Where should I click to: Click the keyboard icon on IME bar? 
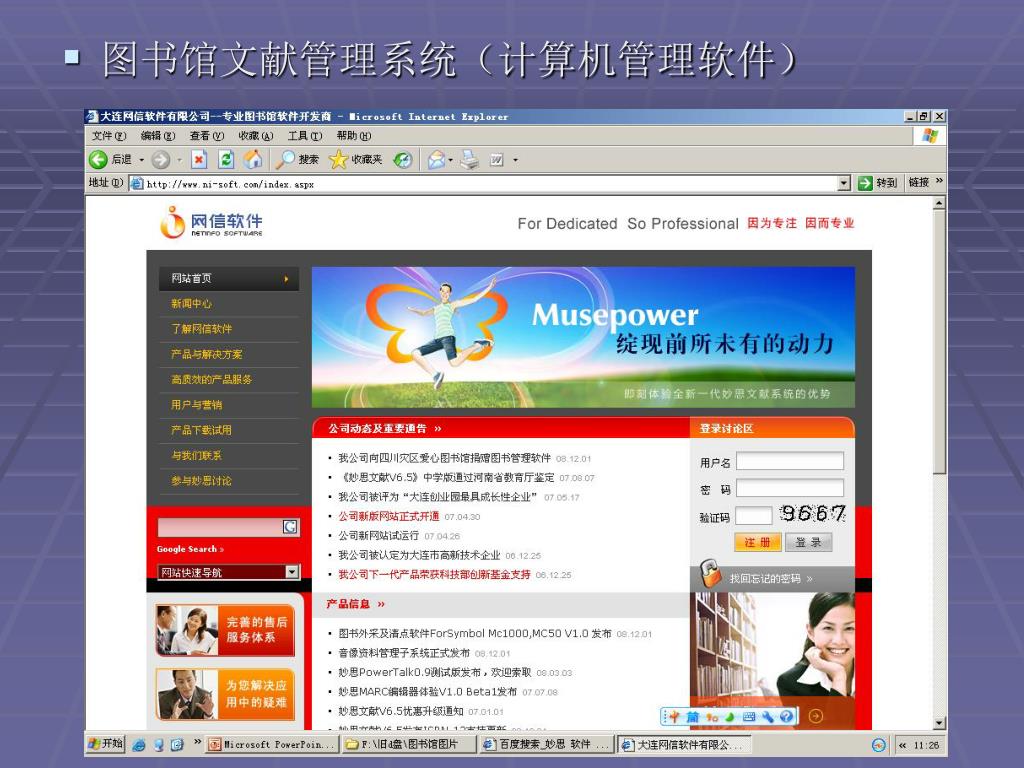tap(749, 716)
